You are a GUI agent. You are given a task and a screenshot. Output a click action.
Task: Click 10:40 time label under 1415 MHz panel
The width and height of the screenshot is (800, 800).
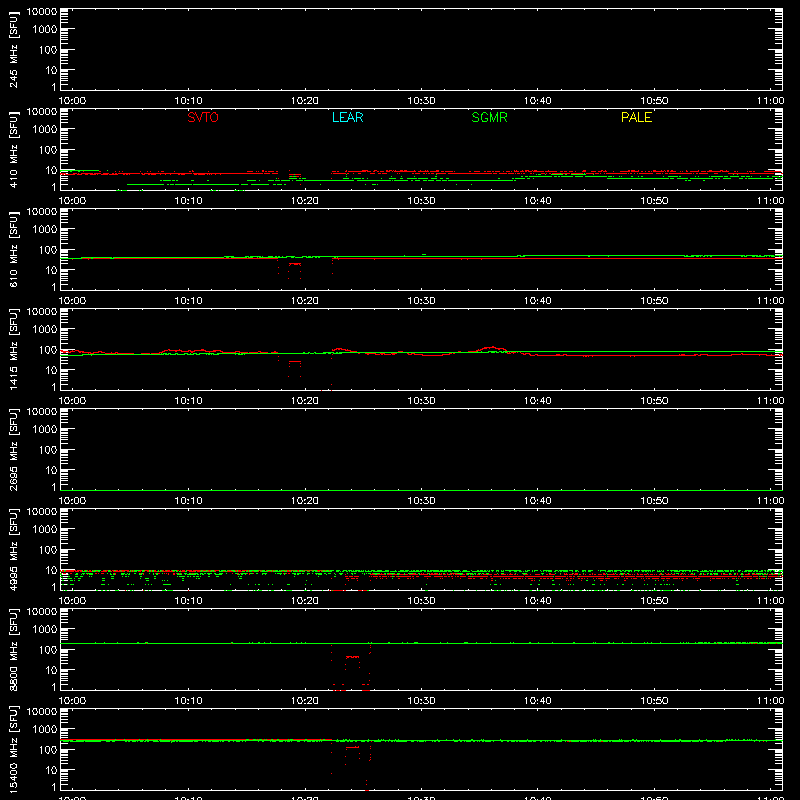pyautogui.click(x=538, y=401)
